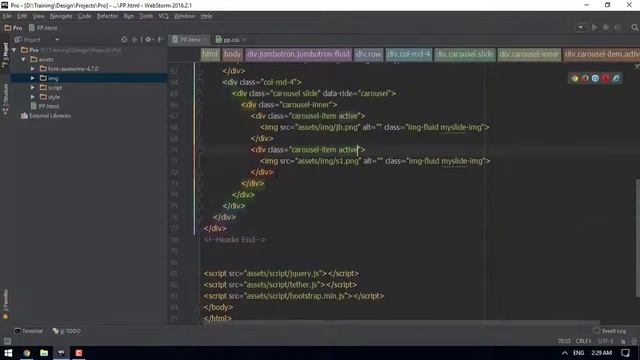
Task: Open the File menu
Action: coord(7,16)
